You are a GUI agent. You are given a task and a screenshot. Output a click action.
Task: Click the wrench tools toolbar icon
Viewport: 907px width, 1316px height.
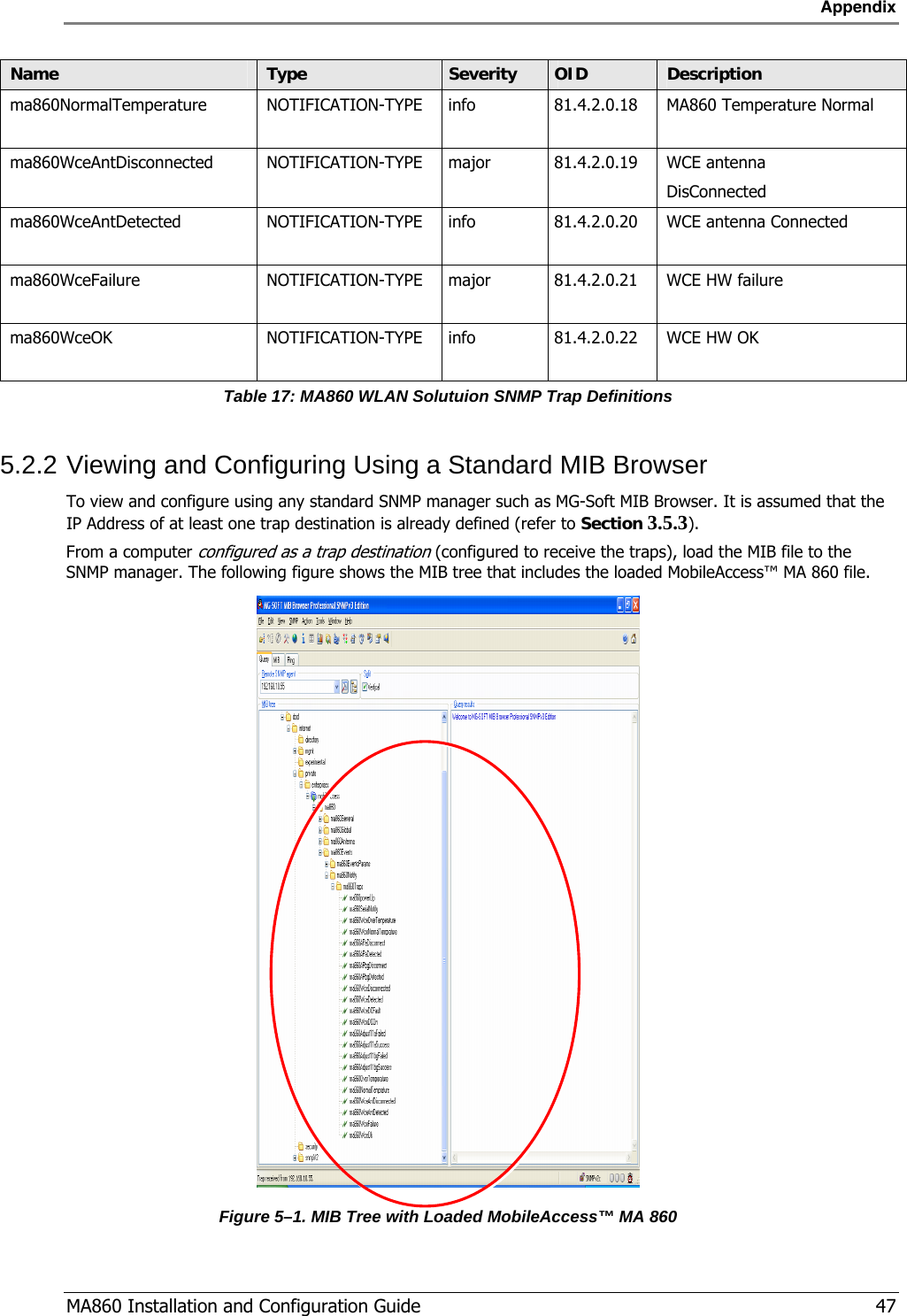(x=286, y=638)
